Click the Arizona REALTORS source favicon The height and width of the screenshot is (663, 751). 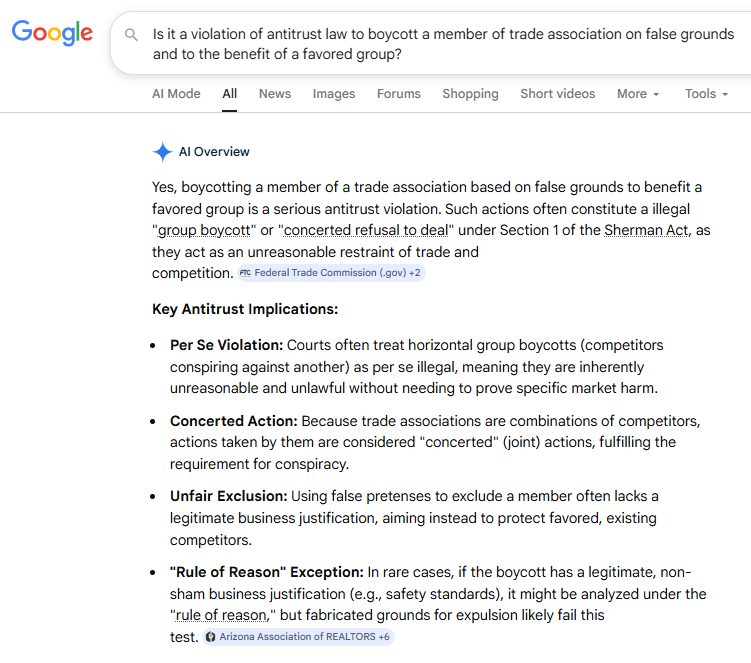pyautogui.click(x=210, y=637)
